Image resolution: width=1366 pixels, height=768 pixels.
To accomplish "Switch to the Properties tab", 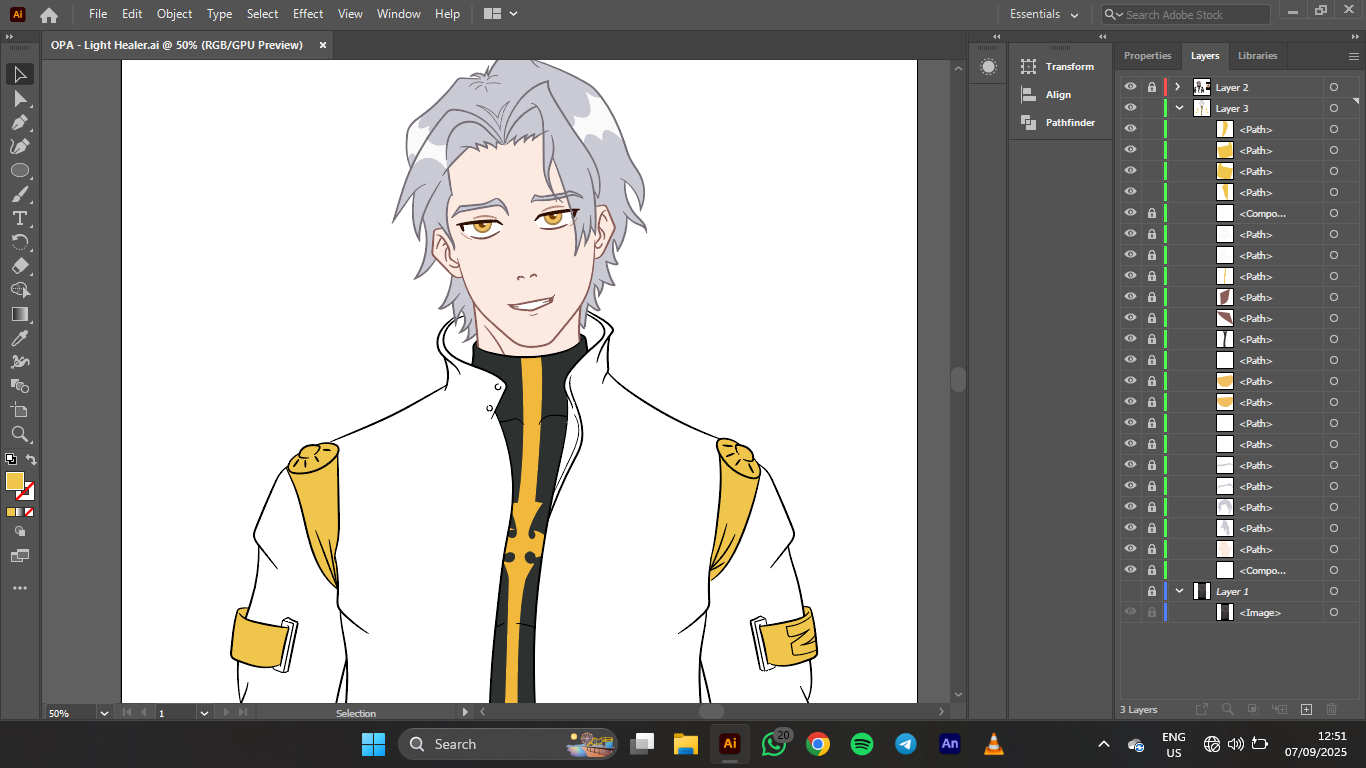I will click(1147, 56).
